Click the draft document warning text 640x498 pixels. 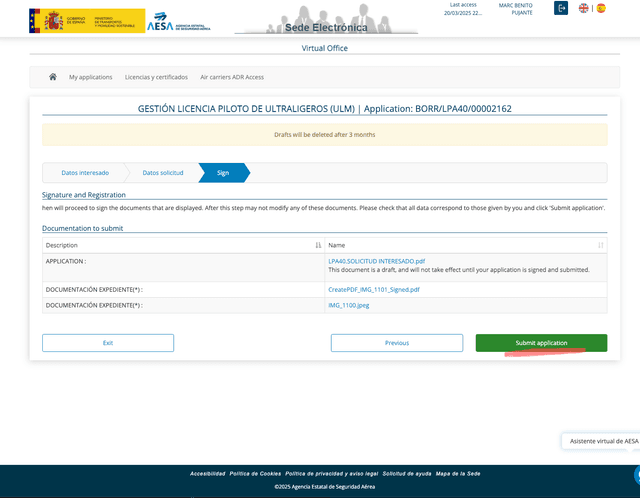tap(459, 270)
